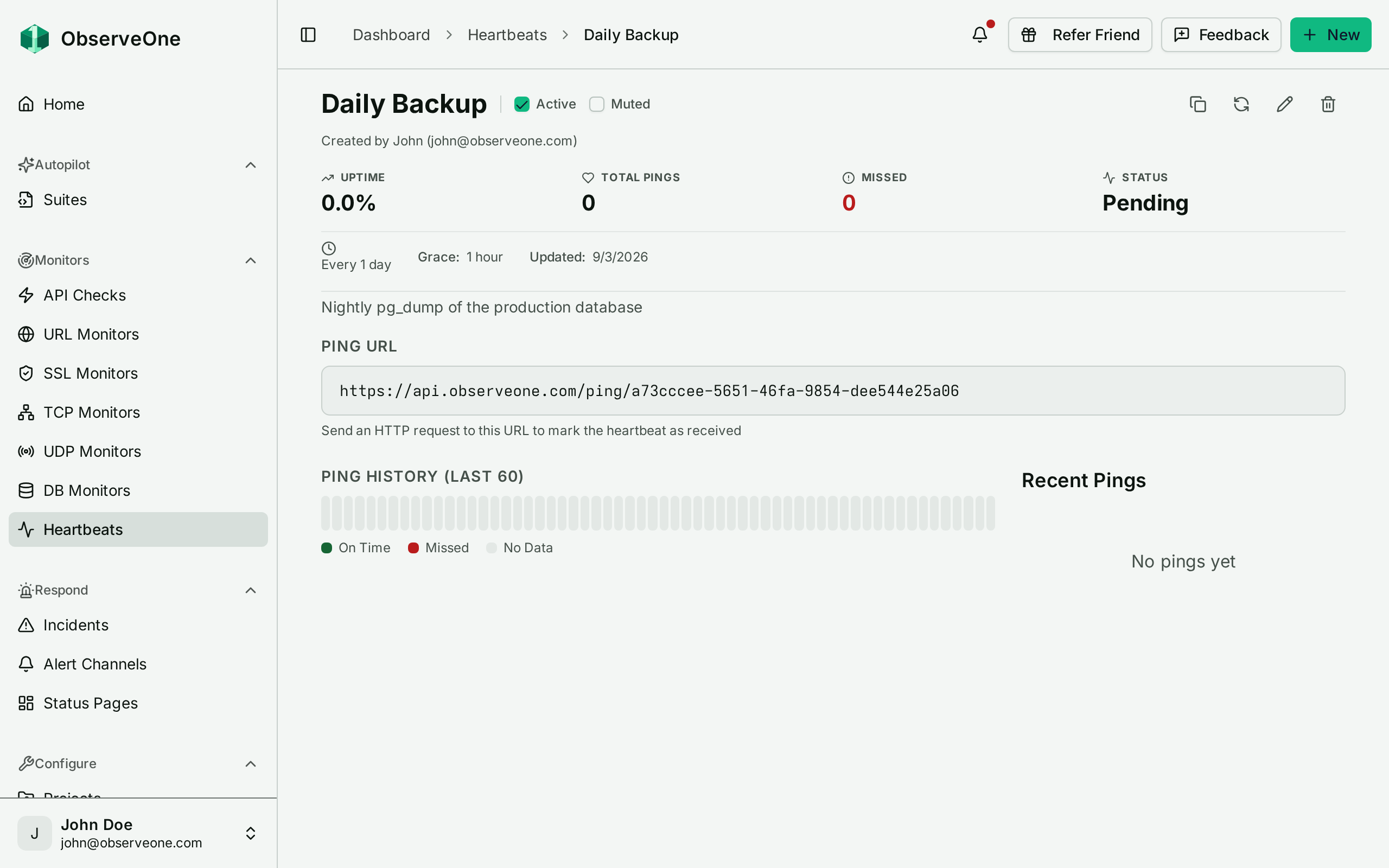Click the copy heartbeat icon
This screenshot has height=868, width=1389.
(x=1198, y=104)
